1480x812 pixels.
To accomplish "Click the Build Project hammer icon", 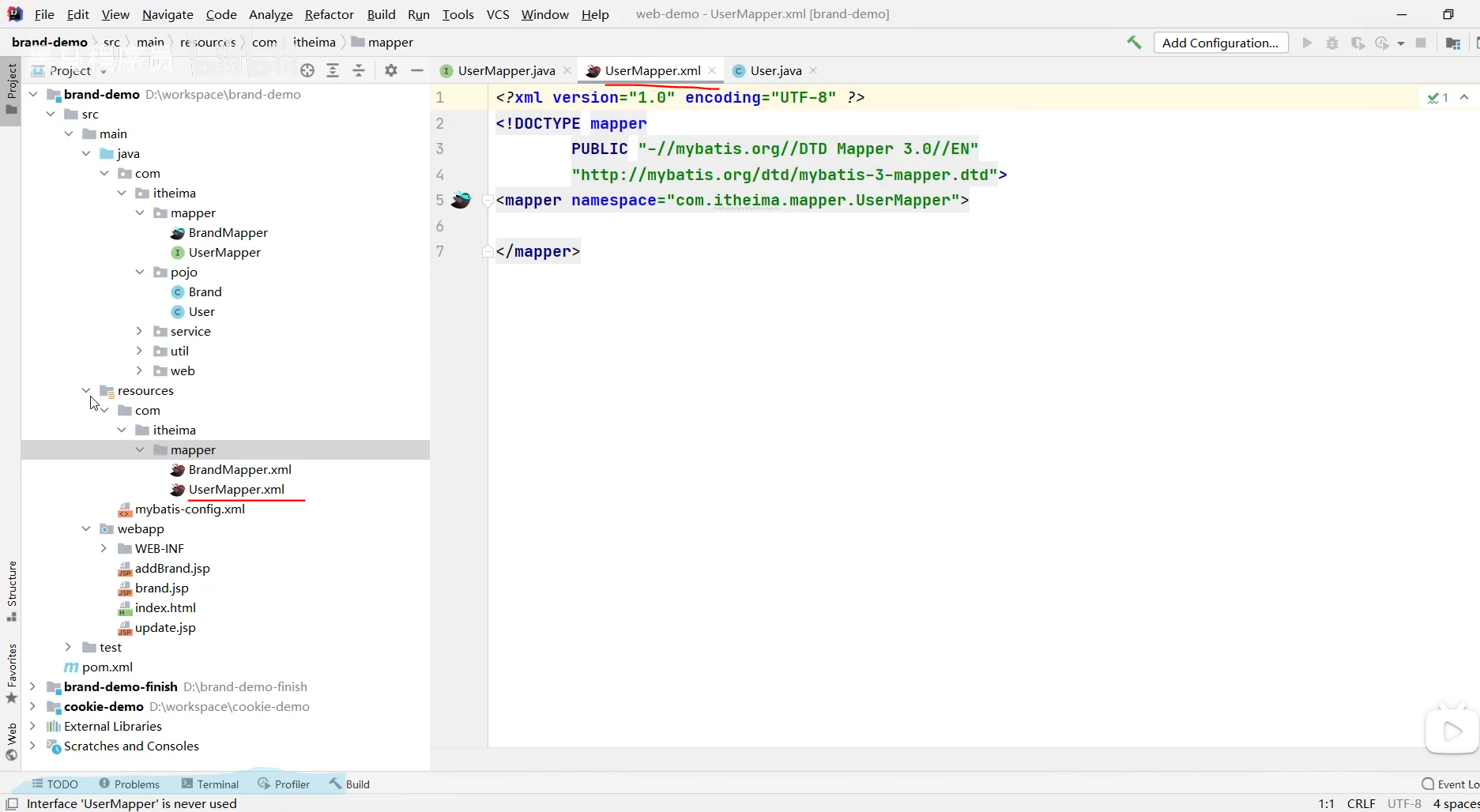I will [x=1134, y=43].
